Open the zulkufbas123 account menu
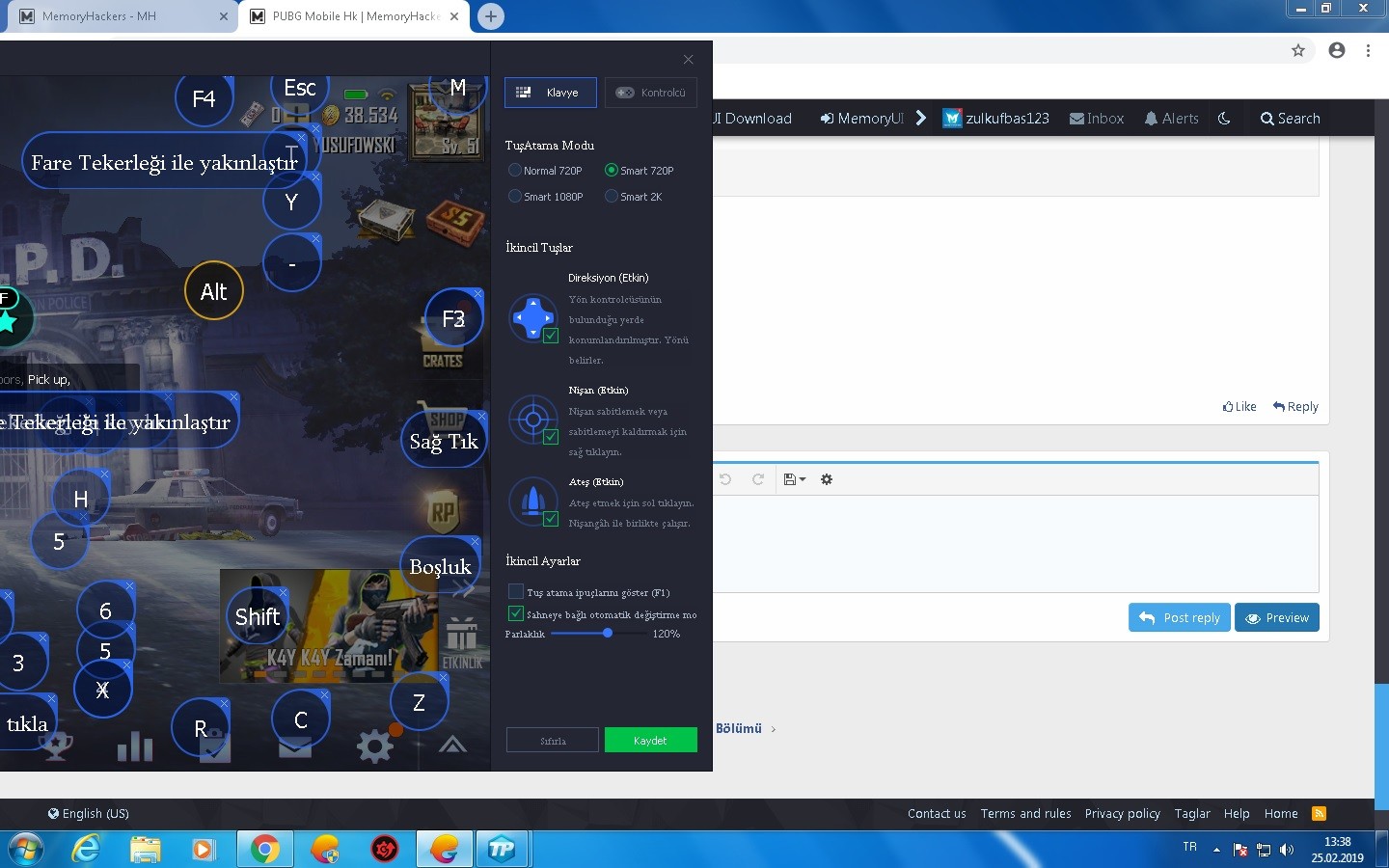The image size is (1389, 868). 995,119
